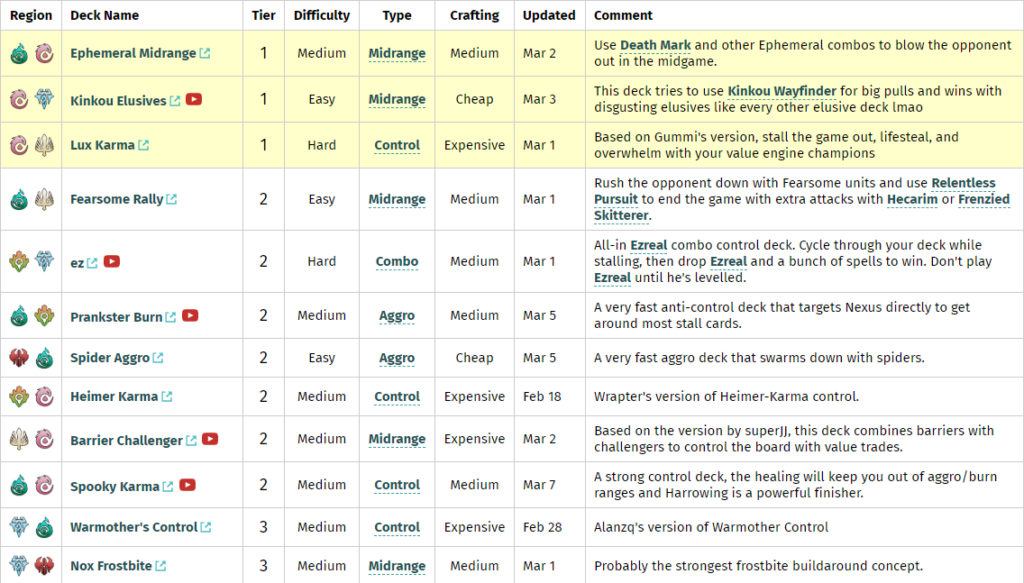
Task: Click the Combo type link in ez row
Action: pyautogui.click(x=397, y=262)
